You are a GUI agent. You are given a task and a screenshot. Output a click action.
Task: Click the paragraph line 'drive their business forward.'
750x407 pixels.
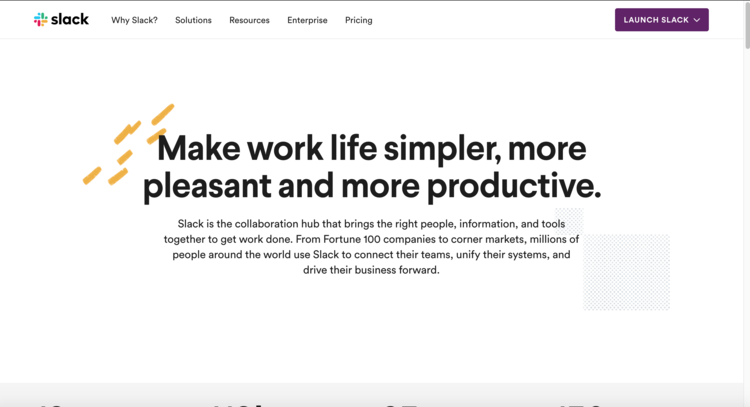371,270
